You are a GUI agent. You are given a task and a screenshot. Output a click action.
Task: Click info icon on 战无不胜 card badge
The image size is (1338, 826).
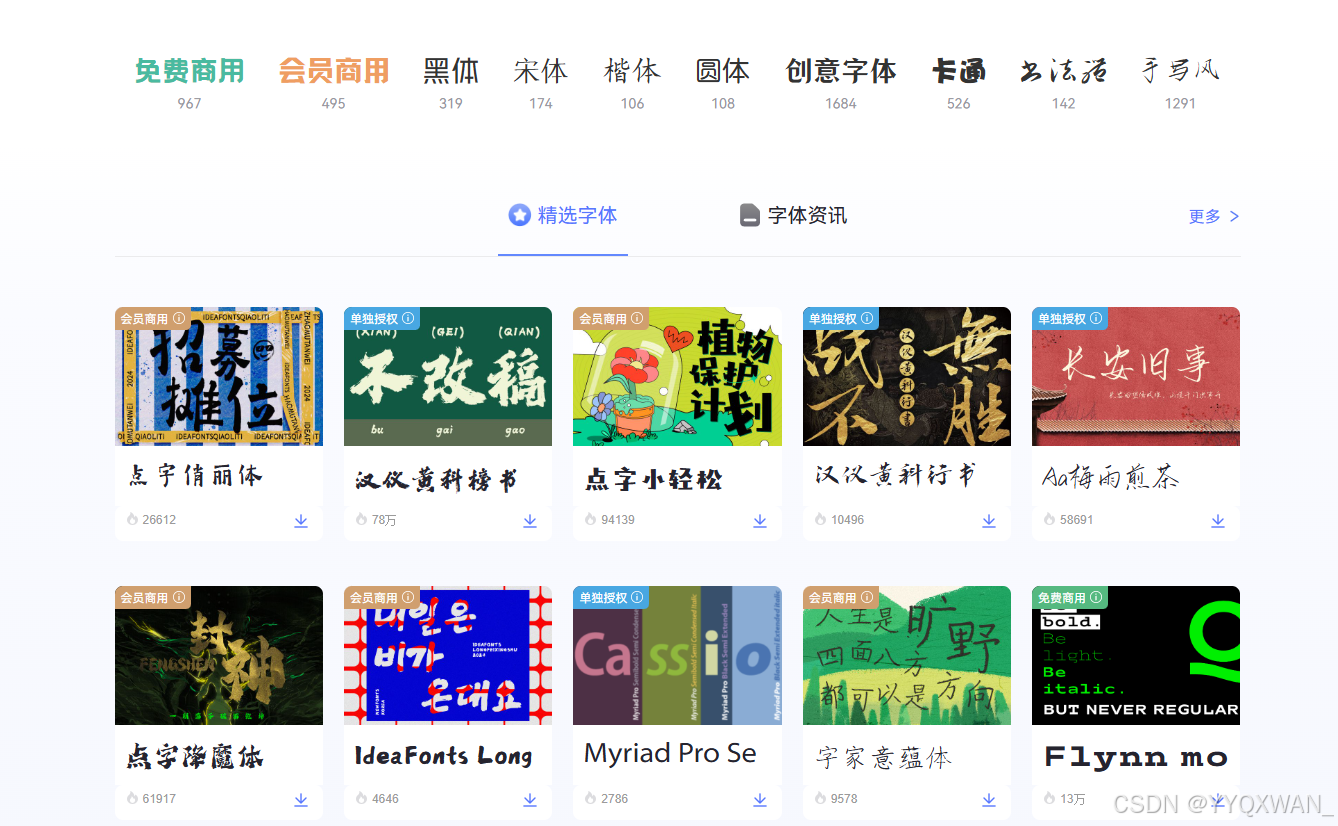[867, 318]
